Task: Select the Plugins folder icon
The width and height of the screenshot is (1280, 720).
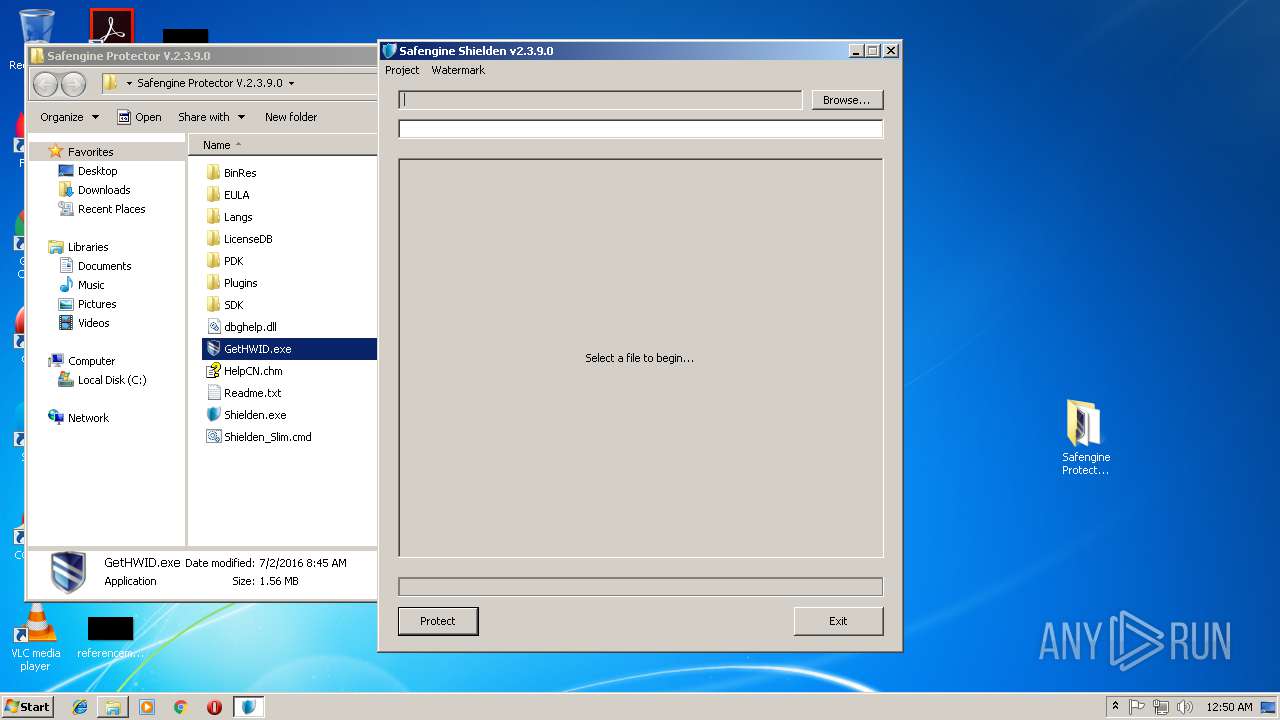Action: [x=213, y=283]
